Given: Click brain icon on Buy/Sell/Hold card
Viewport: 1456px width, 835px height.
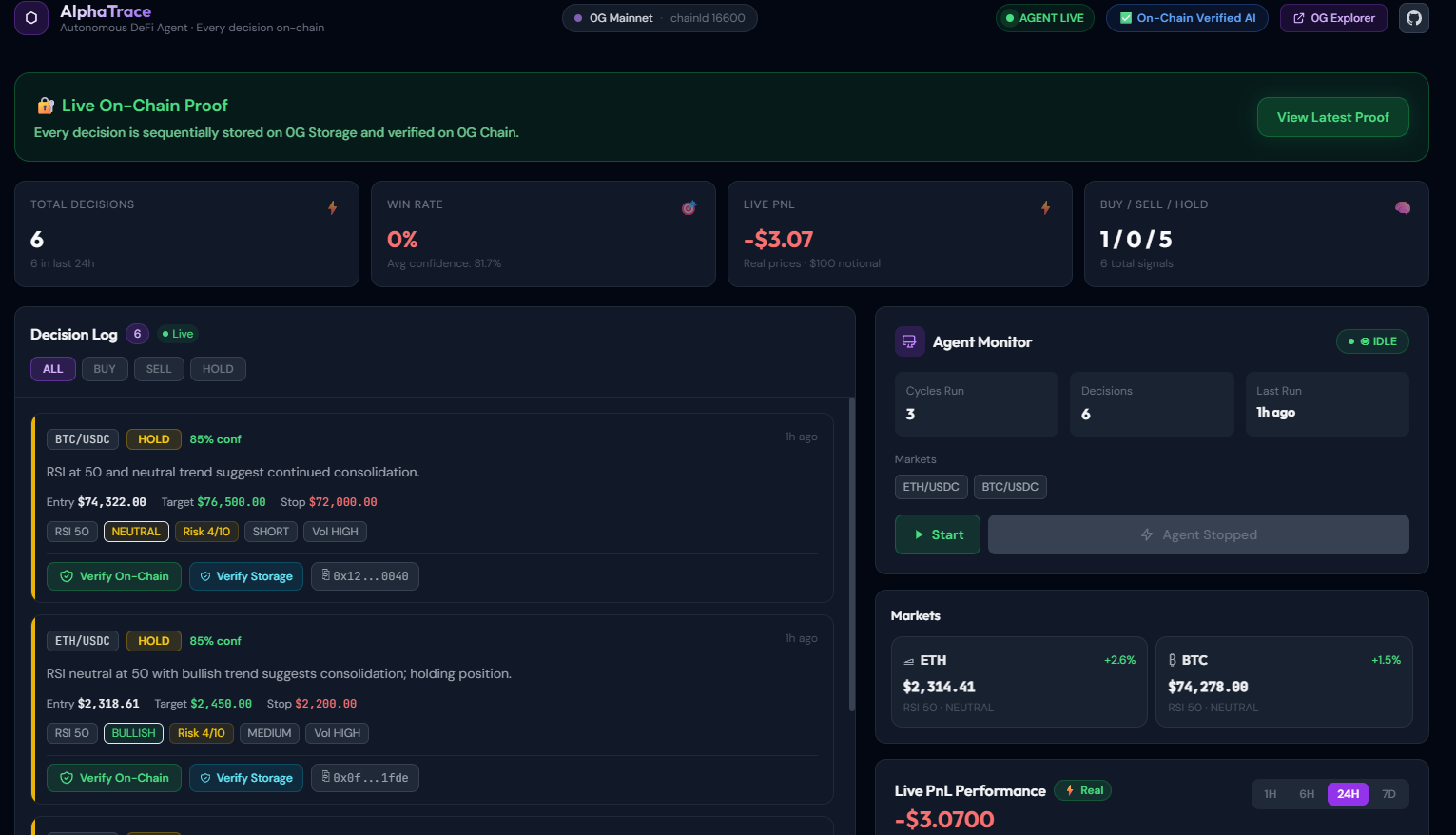Looking at the screenshot, I should point(1403,207).
